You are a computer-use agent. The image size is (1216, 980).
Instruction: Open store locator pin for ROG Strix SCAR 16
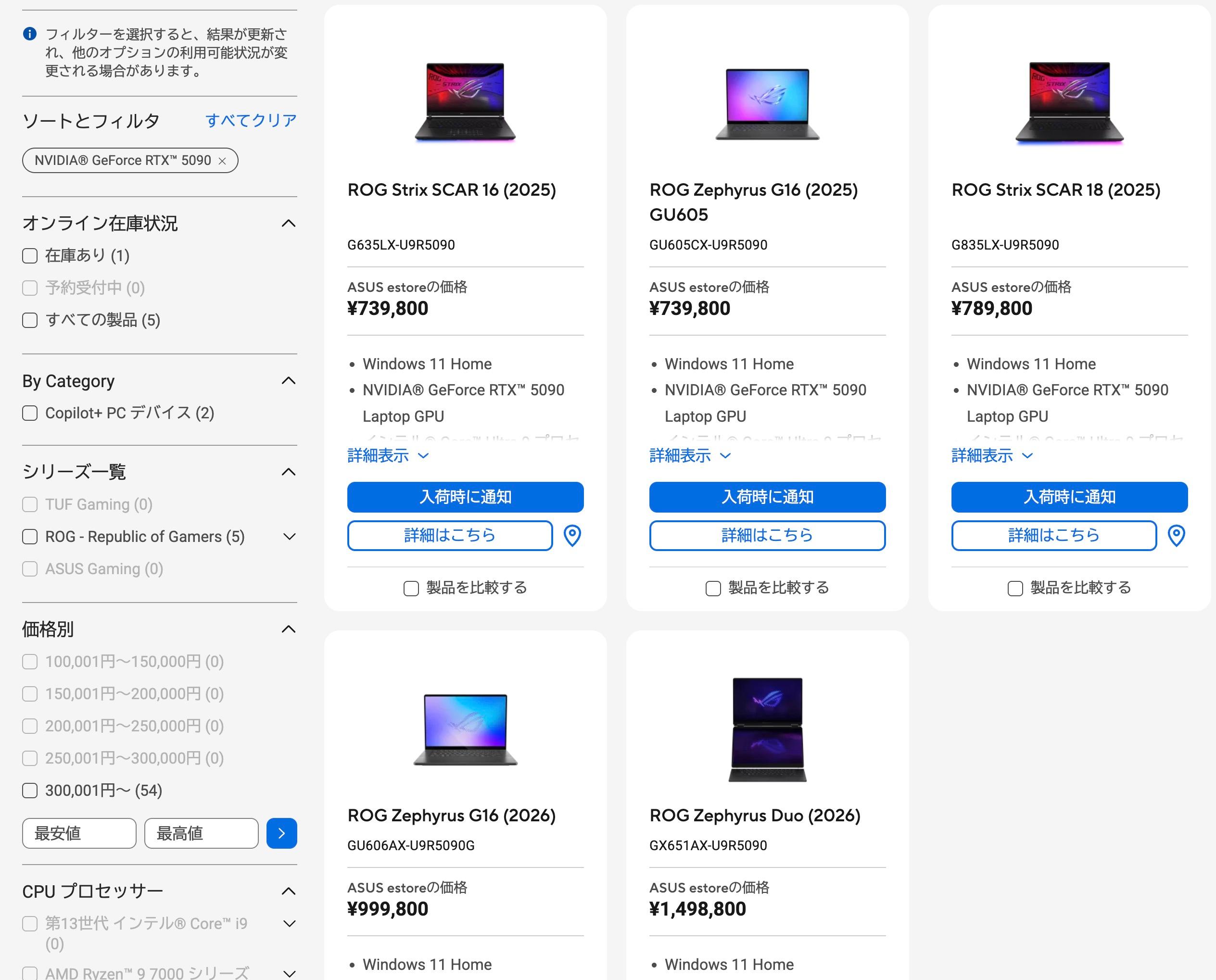click(572, 535)
